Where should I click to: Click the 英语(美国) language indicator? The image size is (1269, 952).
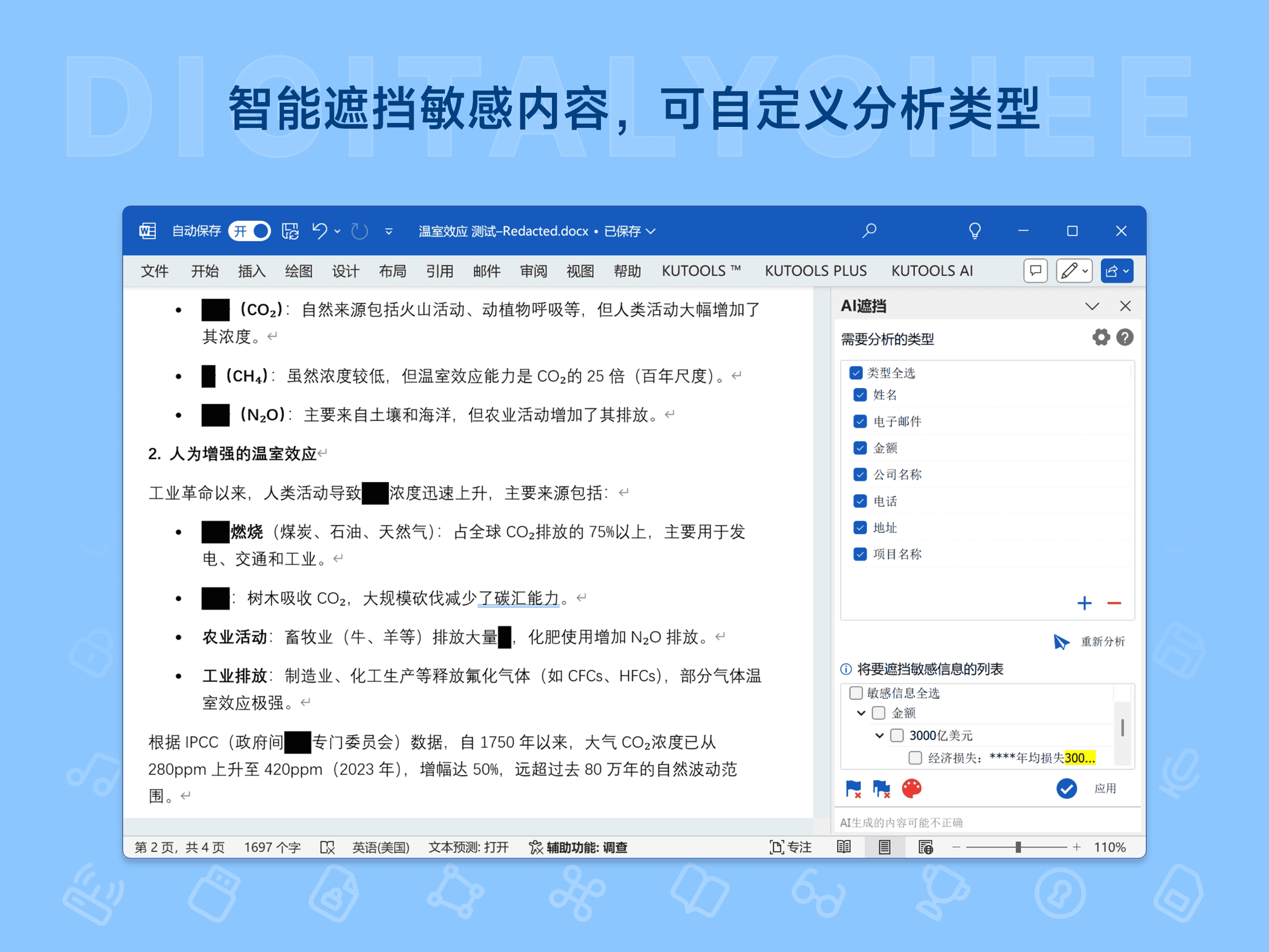(x=381, y=848)
